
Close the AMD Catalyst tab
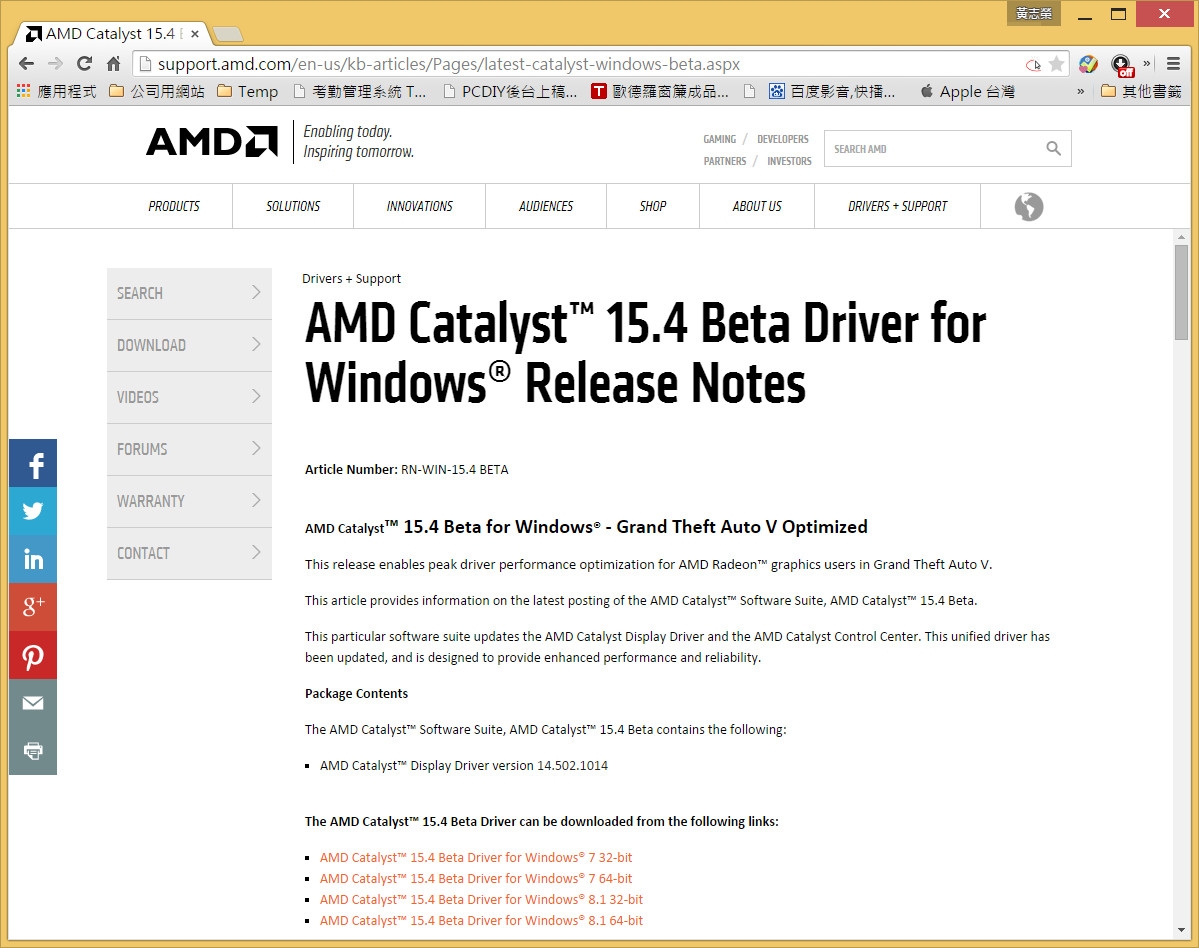click(x=195, y=34)
